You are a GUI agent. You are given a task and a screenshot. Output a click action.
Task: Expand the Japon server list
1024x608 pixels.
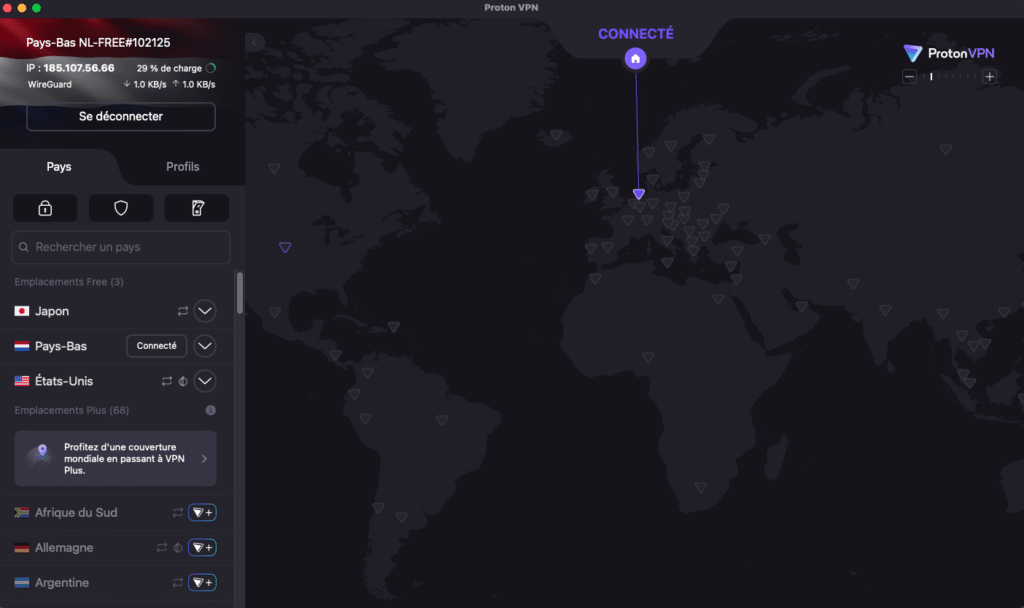204,311
